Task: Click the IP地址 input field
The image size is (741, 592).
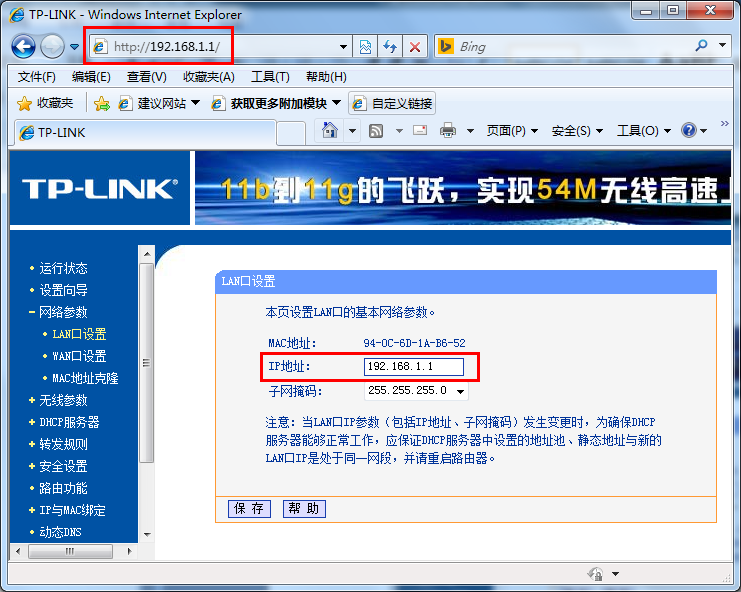Action: click(414, 367)
